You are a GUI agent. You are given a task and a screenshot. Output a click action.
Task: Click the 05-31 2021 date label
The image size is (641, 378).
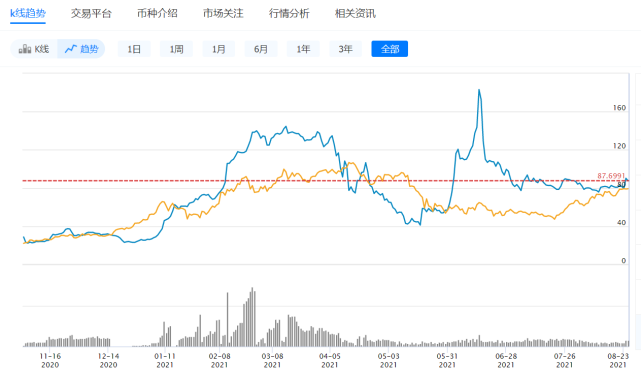pyautogui.click(x=447, y=360)
